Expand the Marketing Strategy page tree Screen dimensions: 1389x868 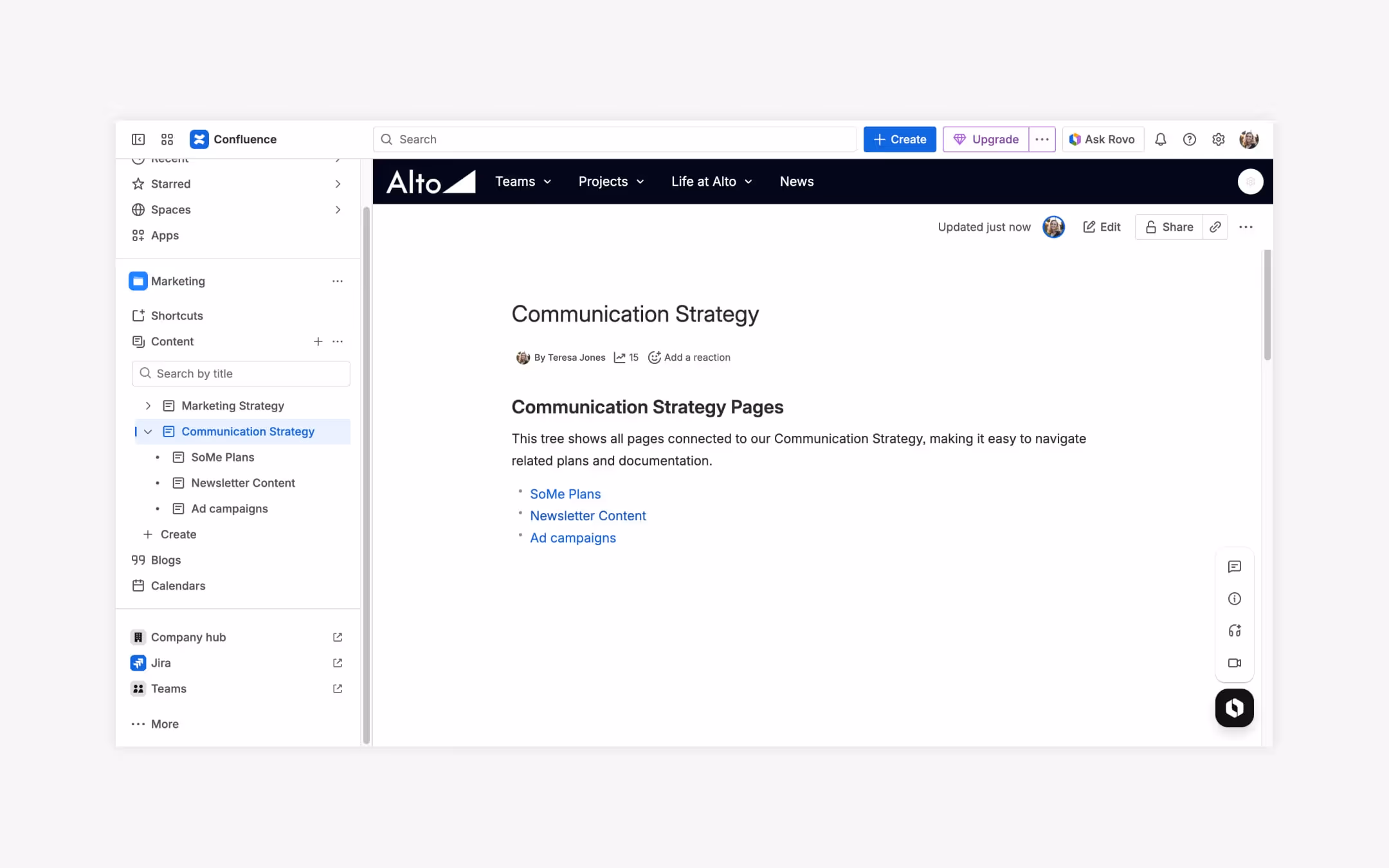[x=148, y=406]
